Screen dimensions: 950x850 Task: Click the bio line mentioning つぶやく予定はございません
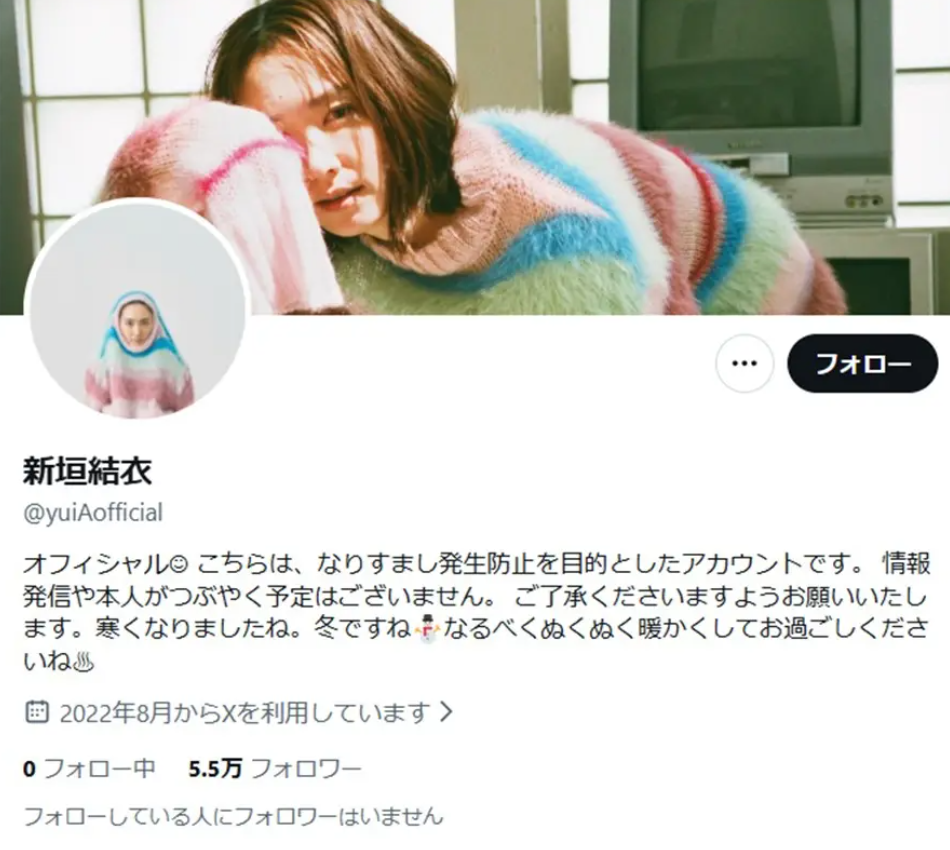tap(475, 597)
